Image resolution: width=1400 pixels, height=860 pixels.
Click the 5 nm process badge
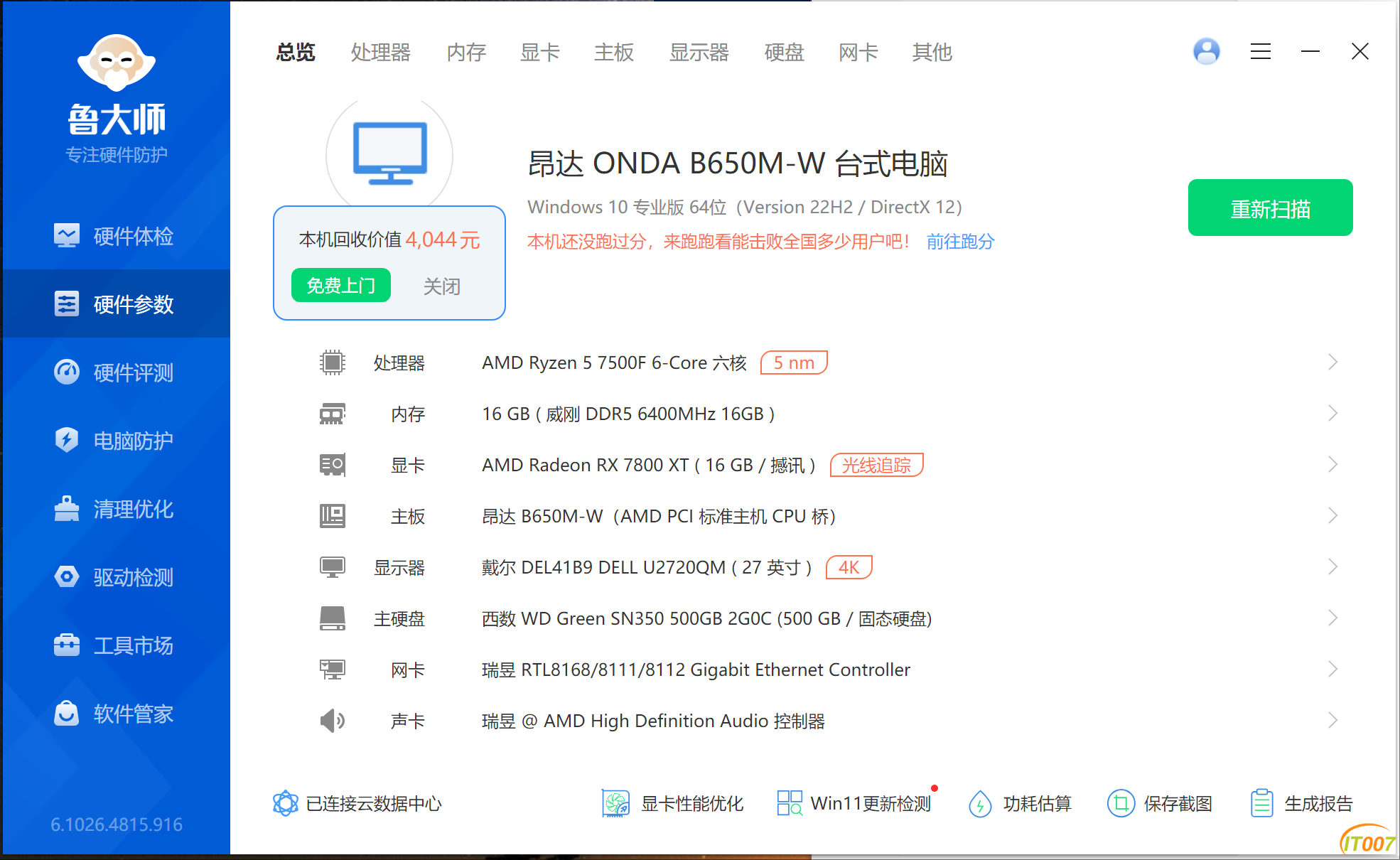[x=794, y=362]
